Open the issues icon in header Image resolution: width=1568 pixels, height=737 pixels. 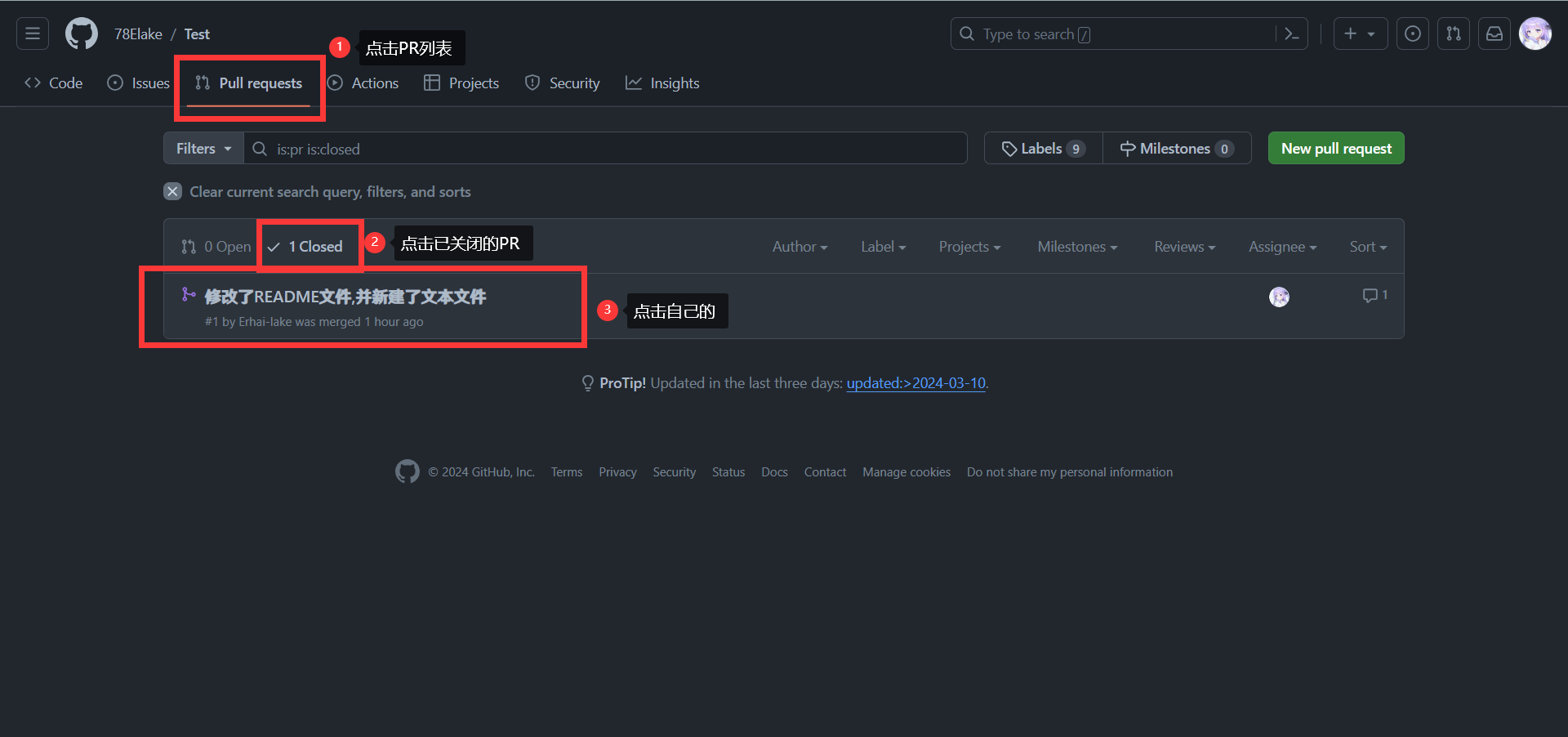click(1413, 33)
